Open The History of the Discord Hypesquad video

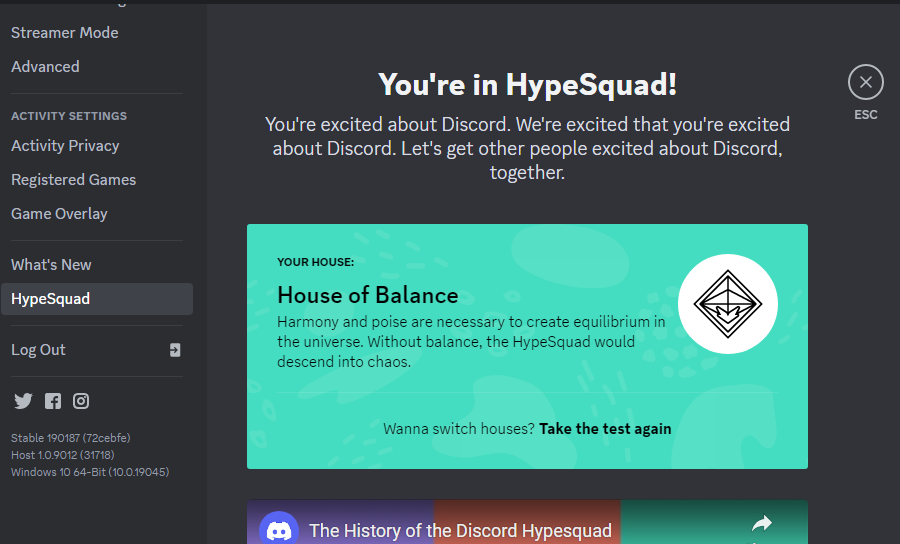(460, 530)
